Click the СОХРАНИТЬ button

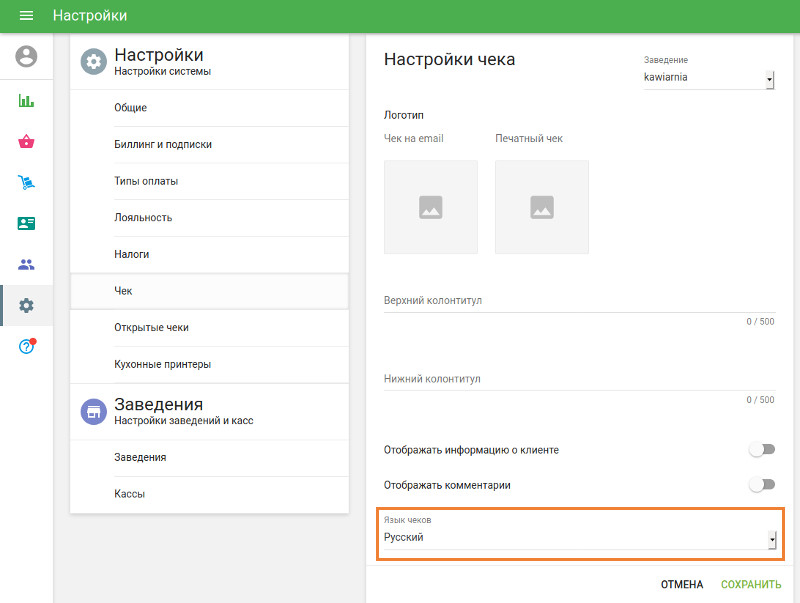(x=750, y=584)
